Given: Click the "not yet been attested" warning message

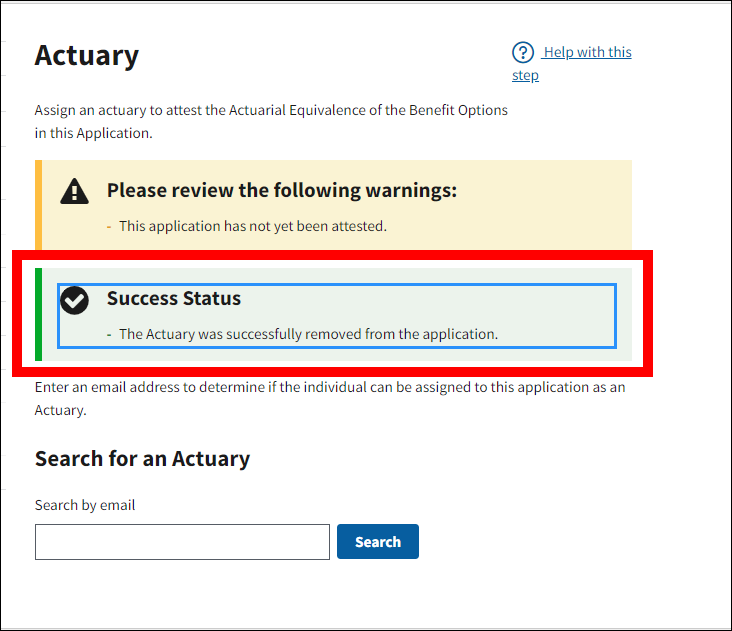Looking at the screenshot, I should pos(252,226).
